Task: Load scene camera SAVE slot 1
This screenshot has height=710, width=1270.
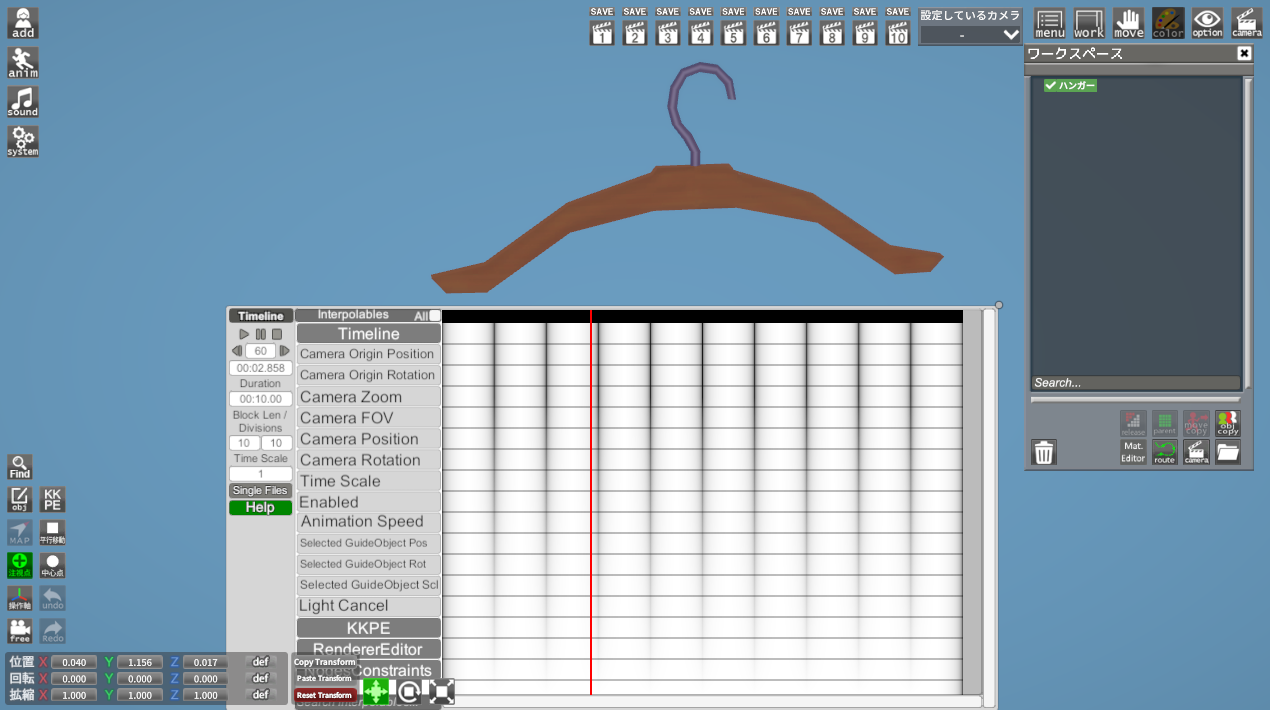Action: 602,33
